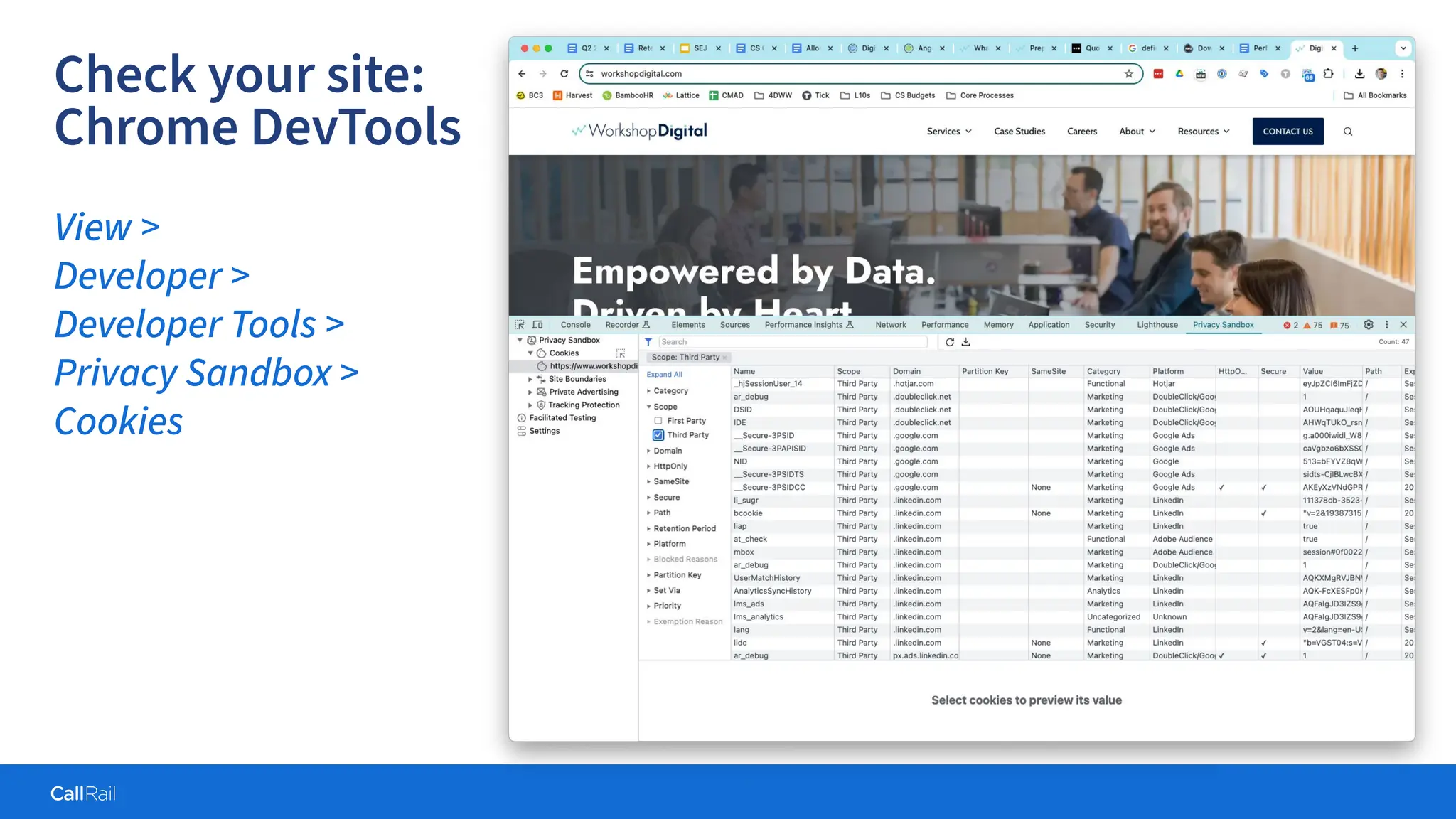This screenshot has width=1456, height=819.
Task: Open Chrome downloads icon
Action: pyautogui.click(x=1359, y=74)
